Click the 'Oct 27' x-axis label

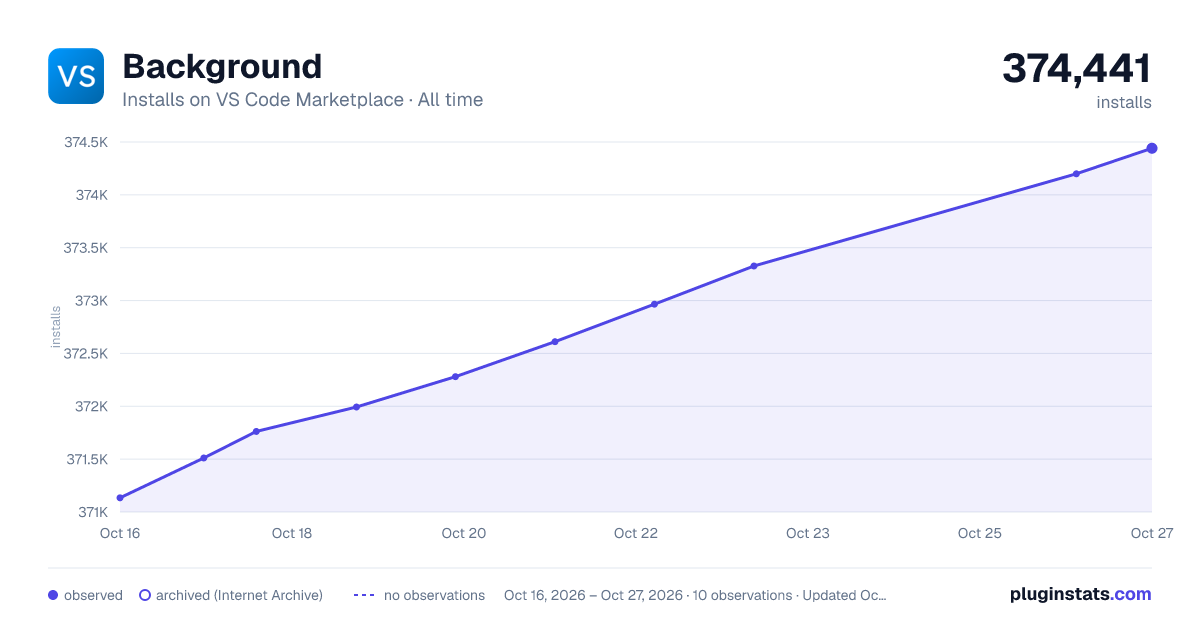pyautogui.click(x=1151, y=533)
